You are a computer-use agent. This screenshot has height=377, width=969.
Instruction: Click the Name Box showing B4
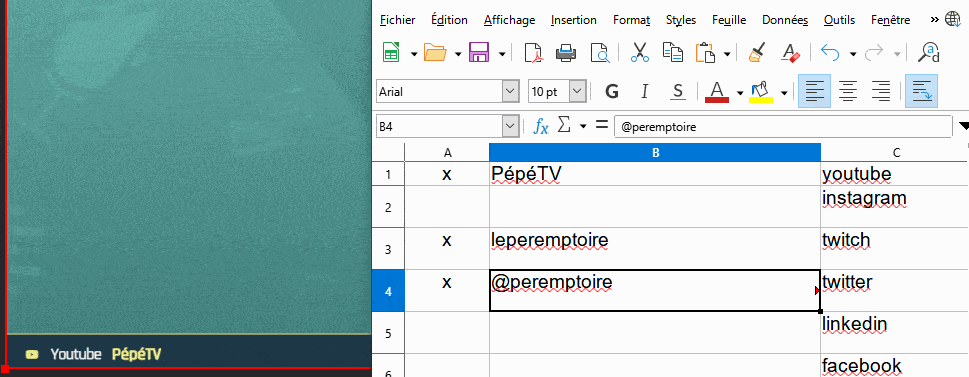(439, 127)
